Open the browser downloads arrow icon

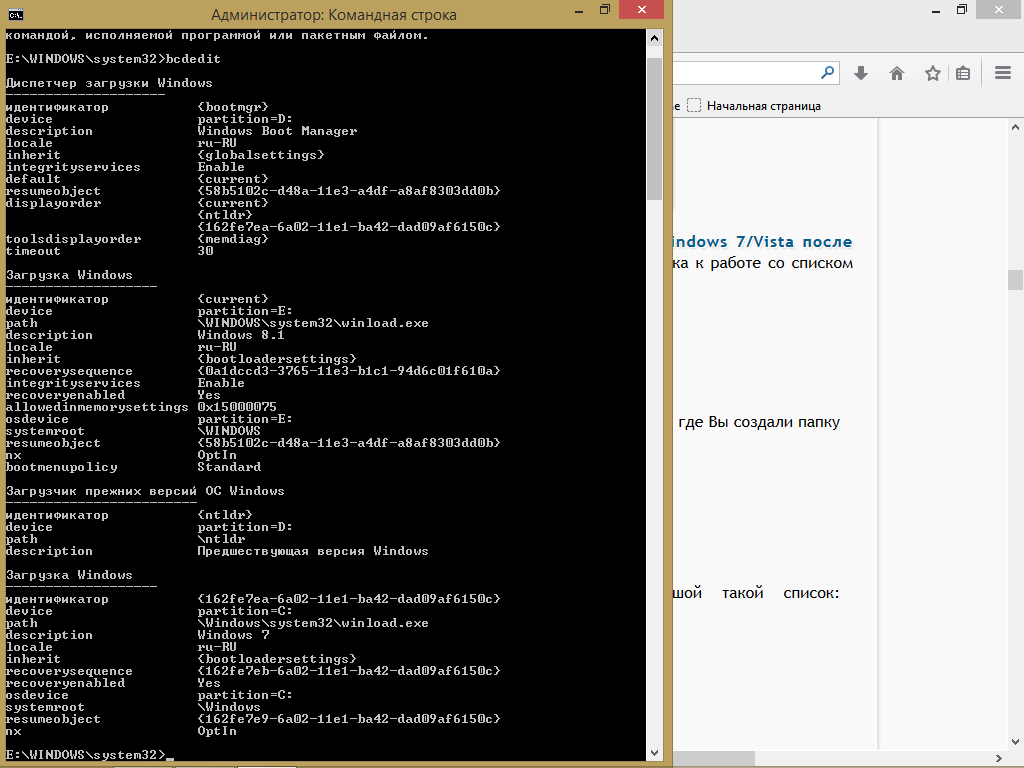click(x=861, y=73)
